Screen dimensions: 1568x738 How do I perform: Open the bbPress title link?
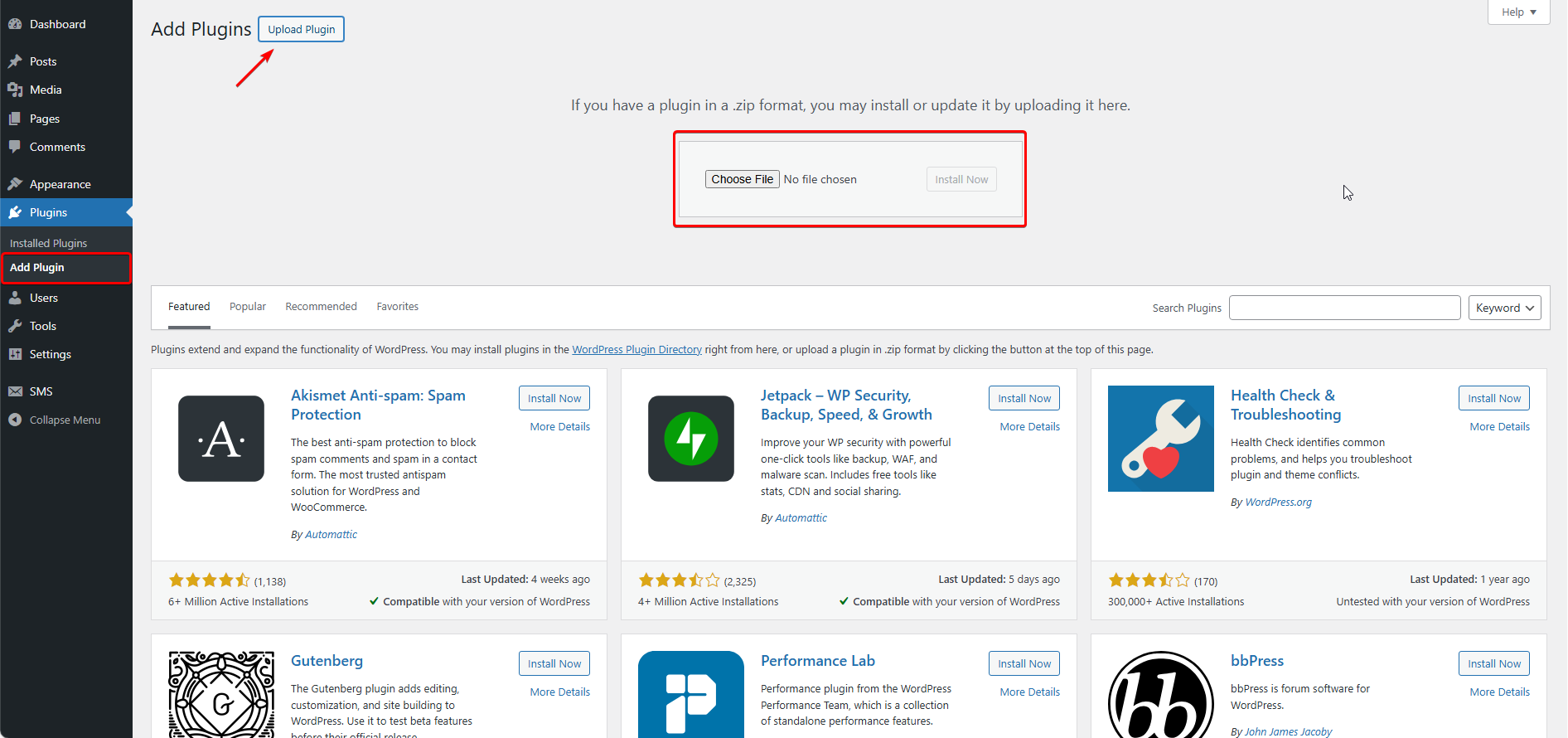[x=1257, y=661]
